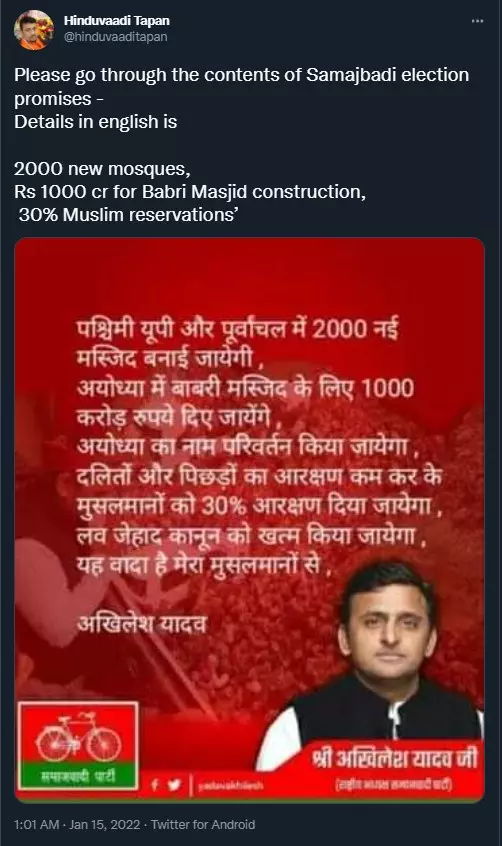Click the 'Rs 1000 cr for Babri Masjid' line
The image size is (502, 846).
[x=190, y=192]
